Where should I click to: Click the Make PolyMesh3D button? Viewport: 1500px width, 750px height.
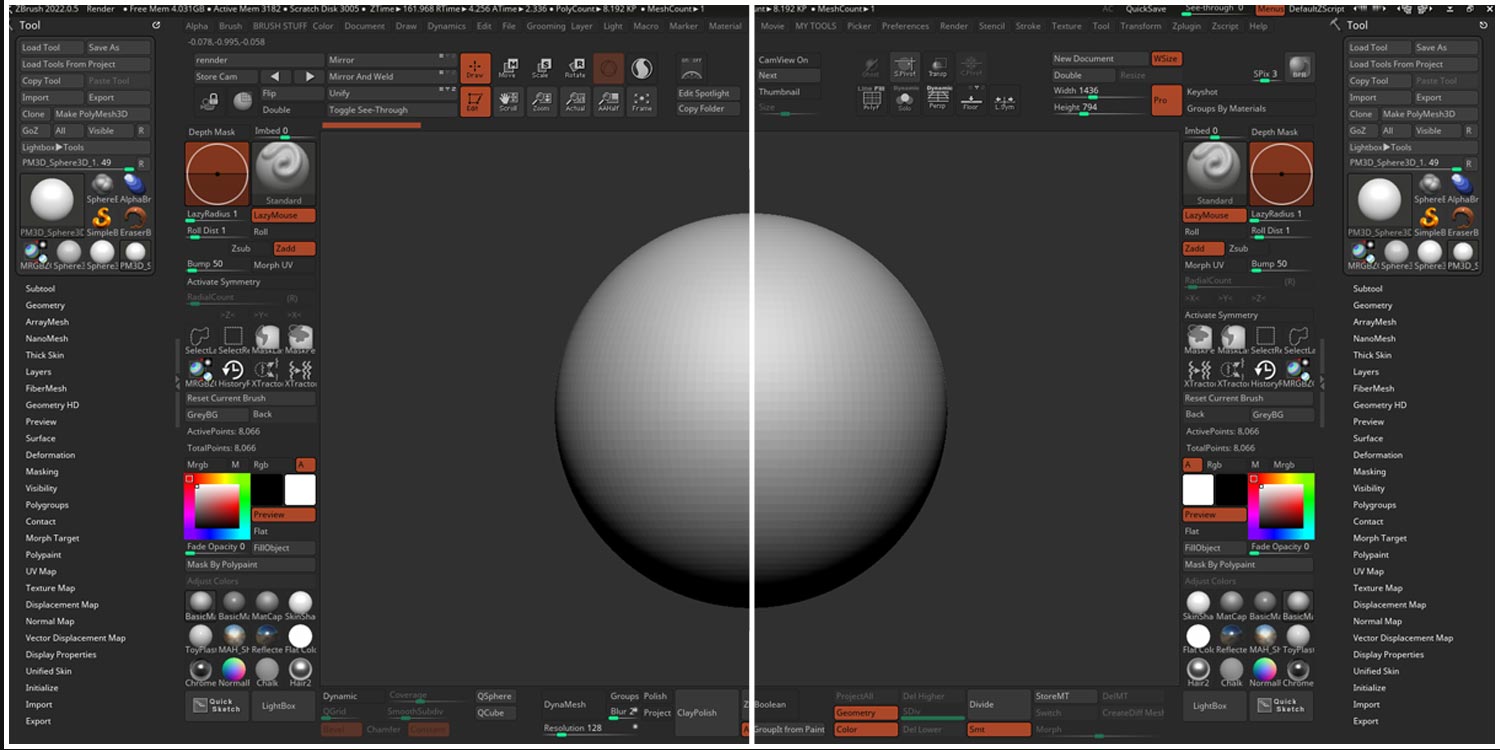point(92,114)
